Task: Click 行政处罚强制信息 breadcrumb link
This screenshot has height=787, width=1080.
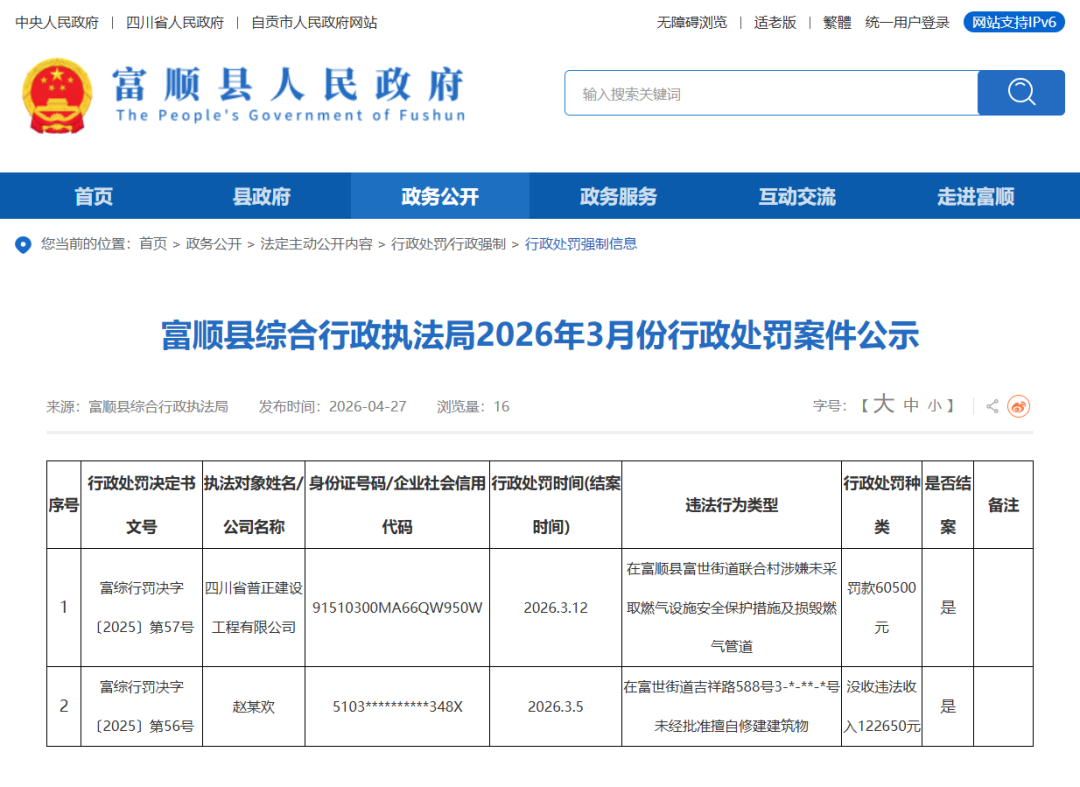Action: [581, 244]
